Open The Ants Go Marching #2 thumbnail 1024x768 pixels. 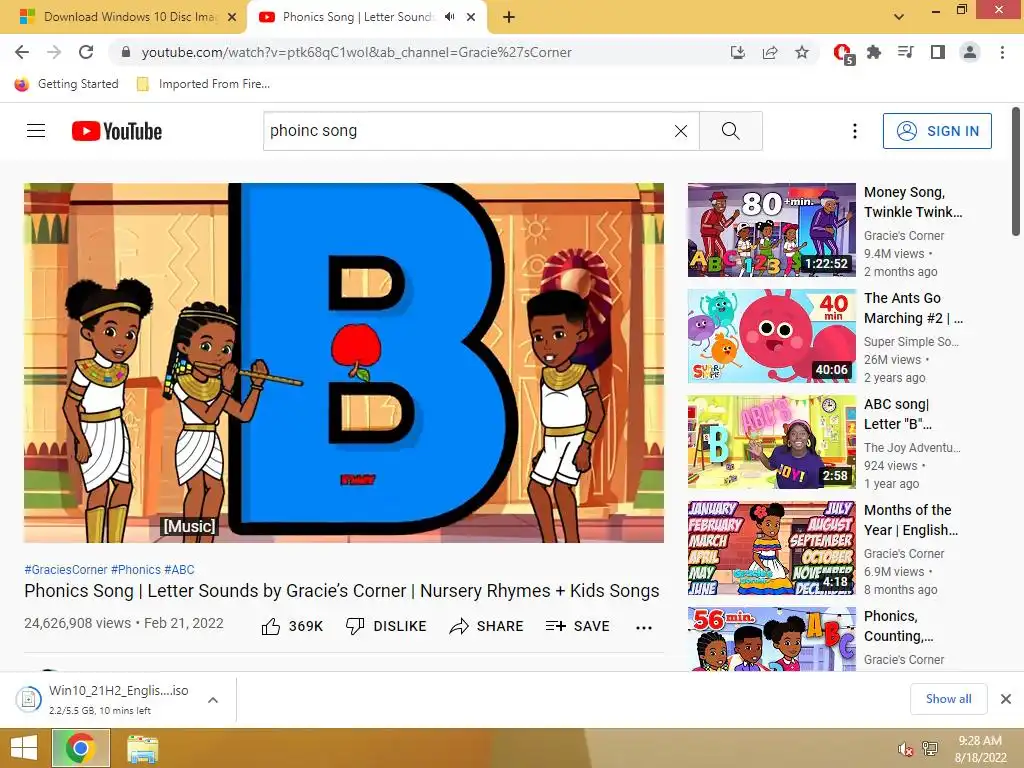[x=771, y=336]
